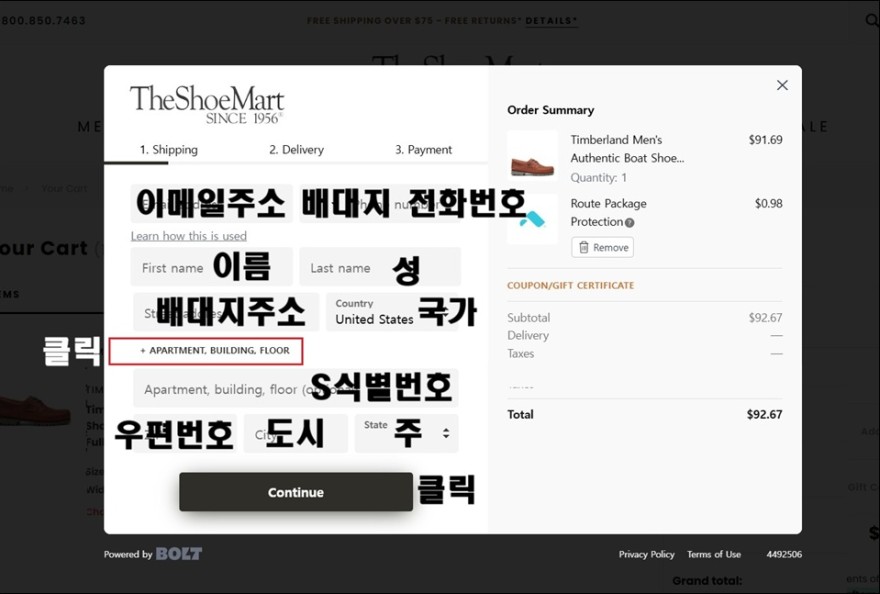Click the free returns DETAILS link in banner

tap(551, 21)
